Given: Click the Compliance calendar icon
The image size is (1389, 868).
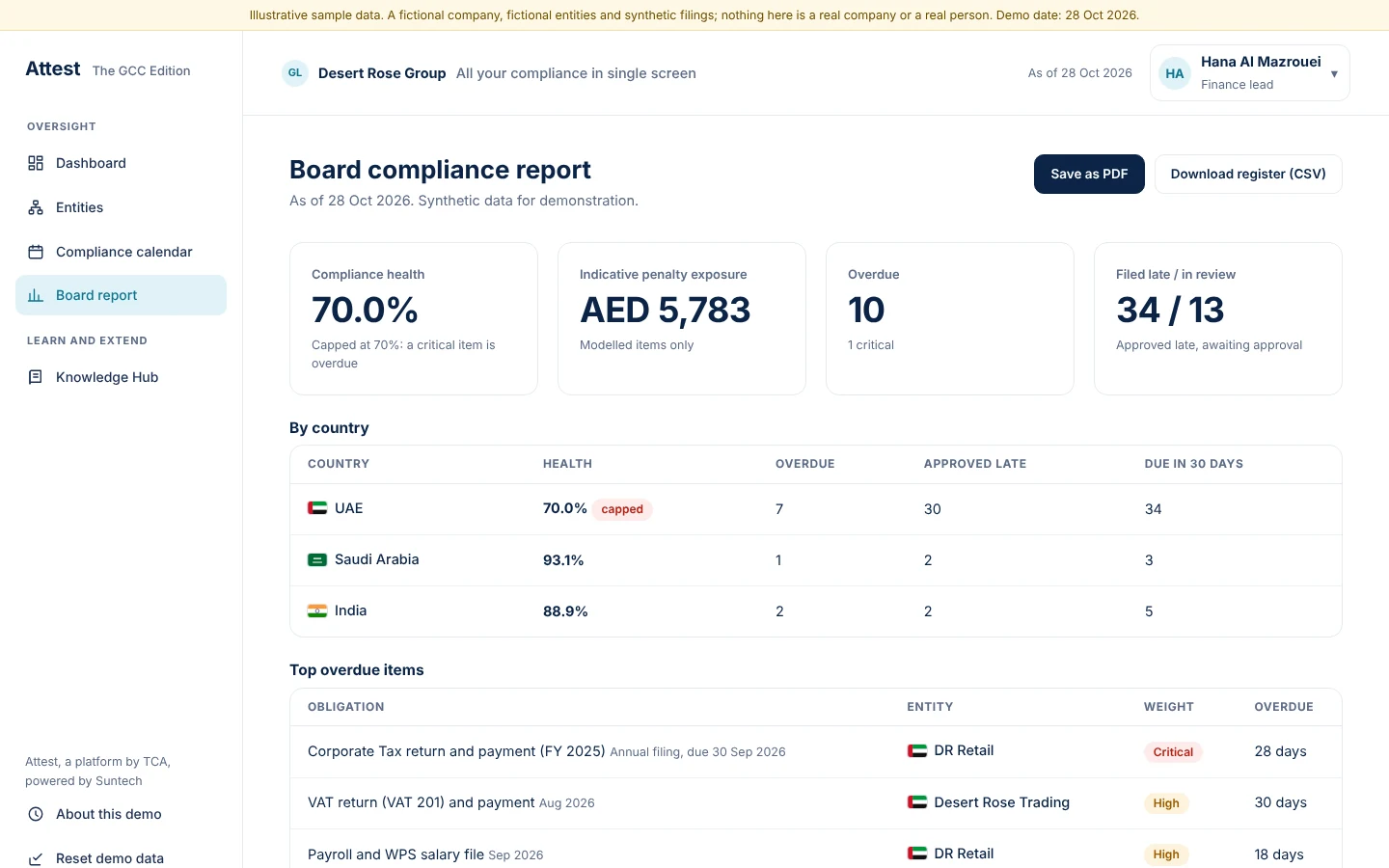Looking at the screenshot, I should click(36, 252).
